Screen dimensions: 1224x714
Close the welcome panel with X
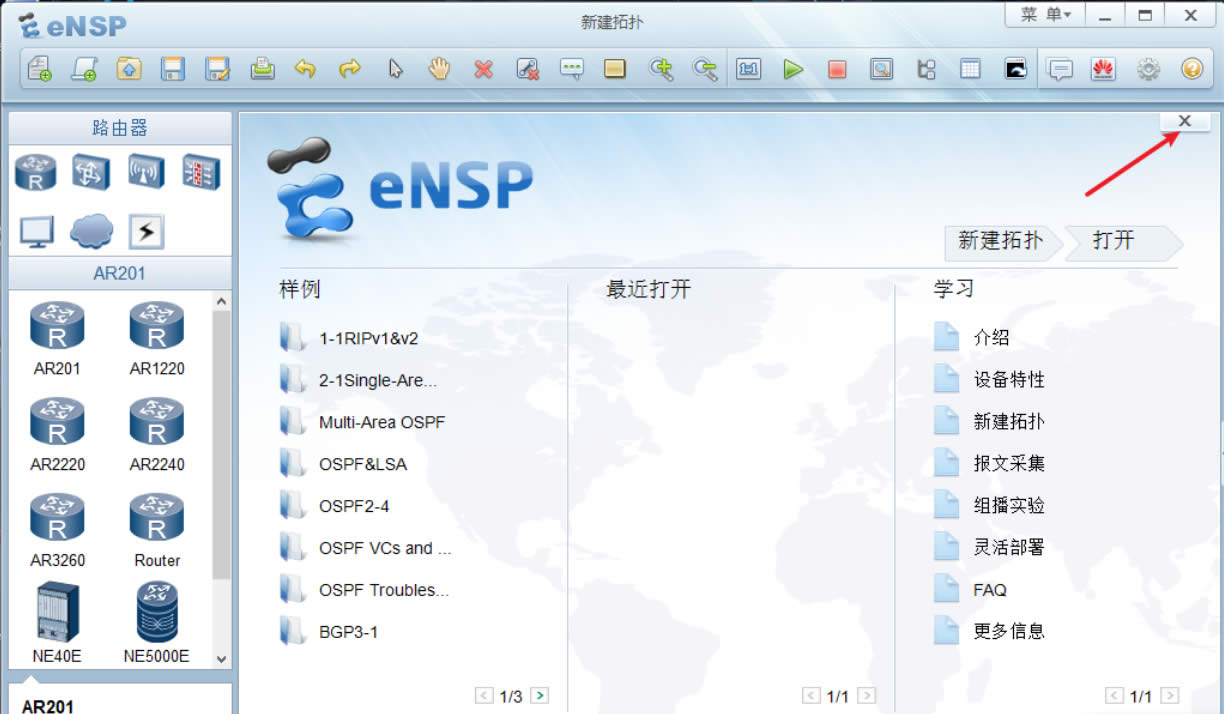[1185, 121]
